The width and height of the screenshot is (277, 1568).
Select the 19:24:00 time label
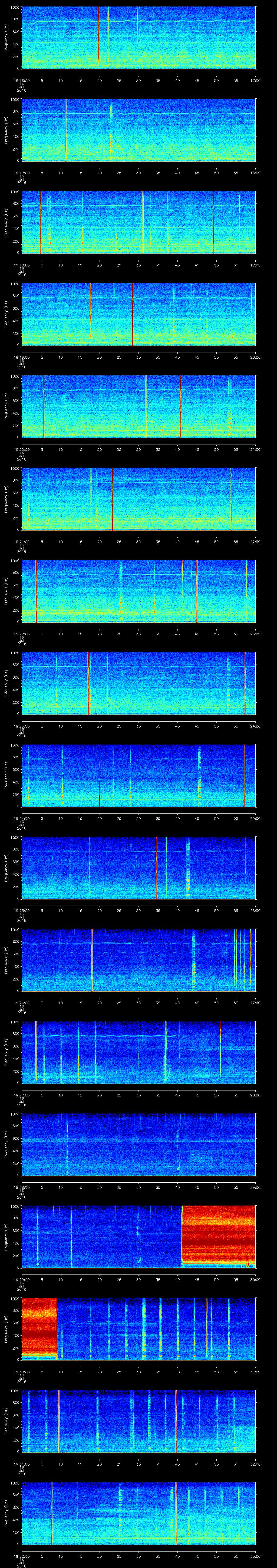point(21,818)
